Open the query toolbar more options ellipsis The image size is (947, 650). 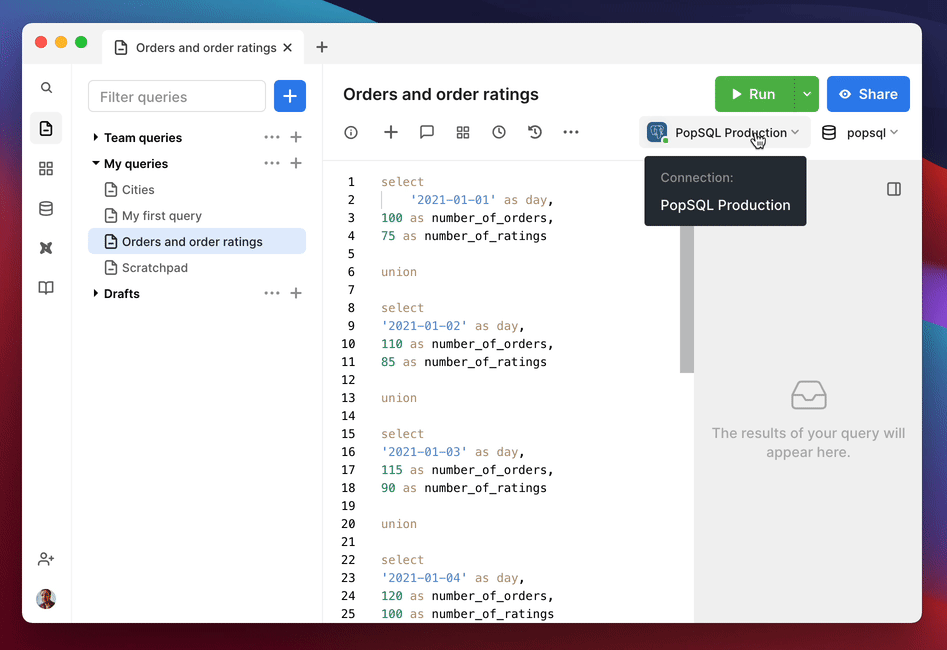pyautogui.click(x=571, y=132)
